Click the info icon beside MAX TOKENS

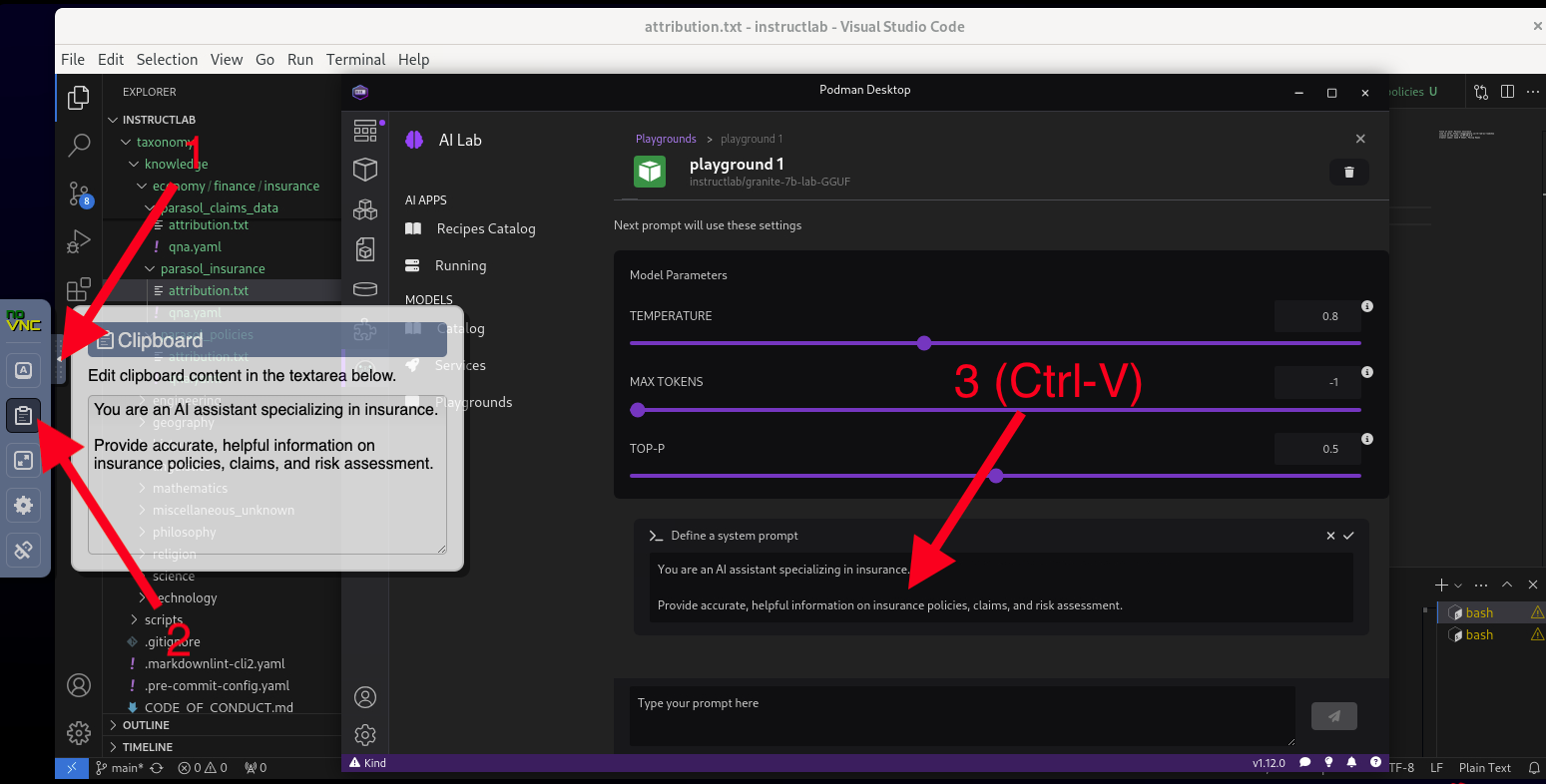[x=1367, y=372]
